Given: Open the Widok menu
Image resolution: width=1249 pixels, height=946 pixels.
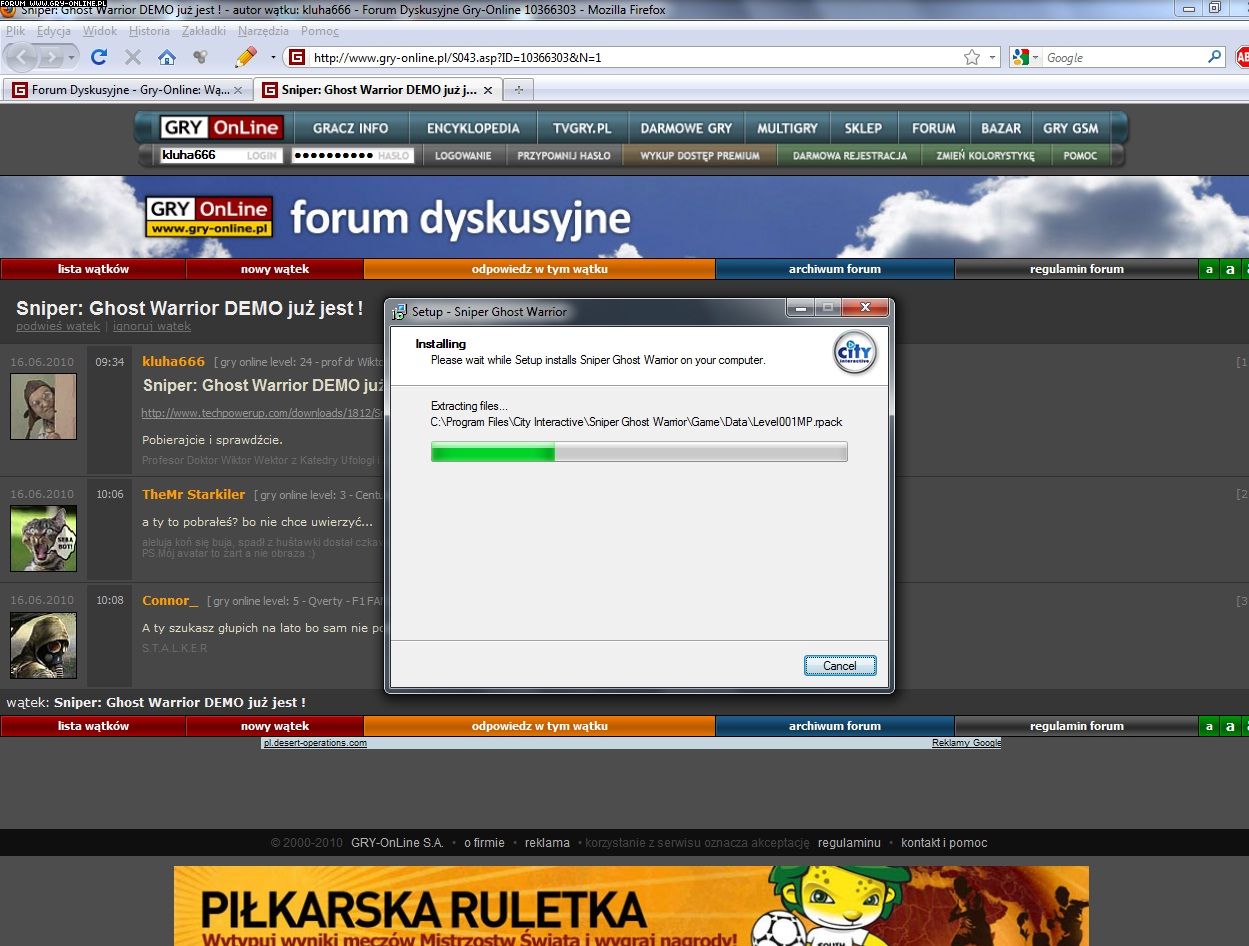Looking at the screenshot, I should [x=100, y=31].
